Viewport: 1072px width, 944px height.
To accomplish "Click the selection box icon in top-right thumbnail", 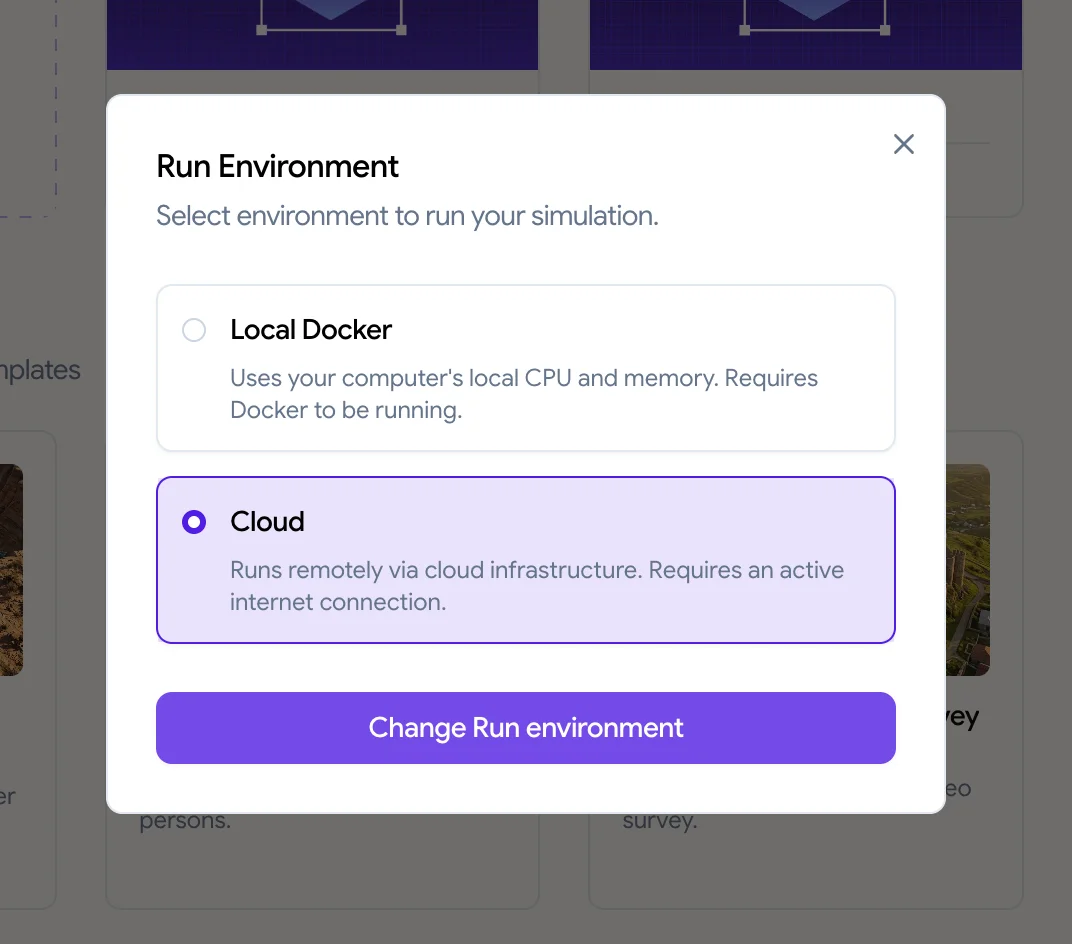I will pos(814,16).
